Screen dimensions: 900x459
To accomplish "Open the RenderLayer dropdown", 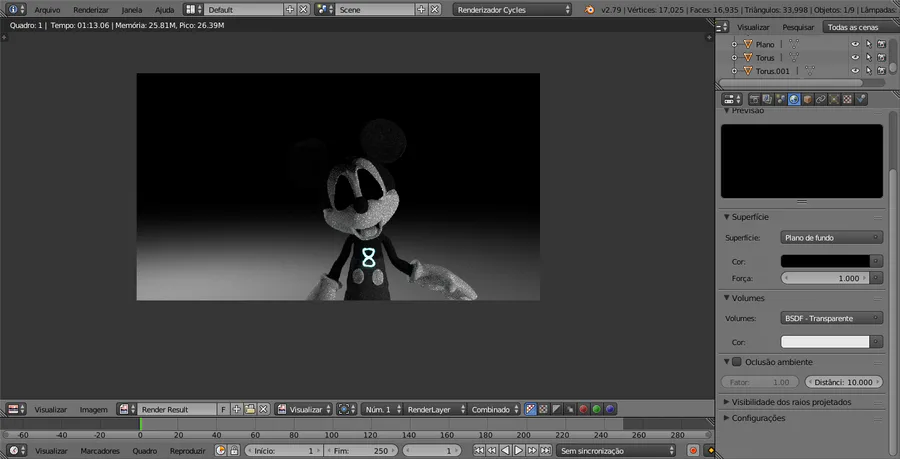I will tap(433, 410).
